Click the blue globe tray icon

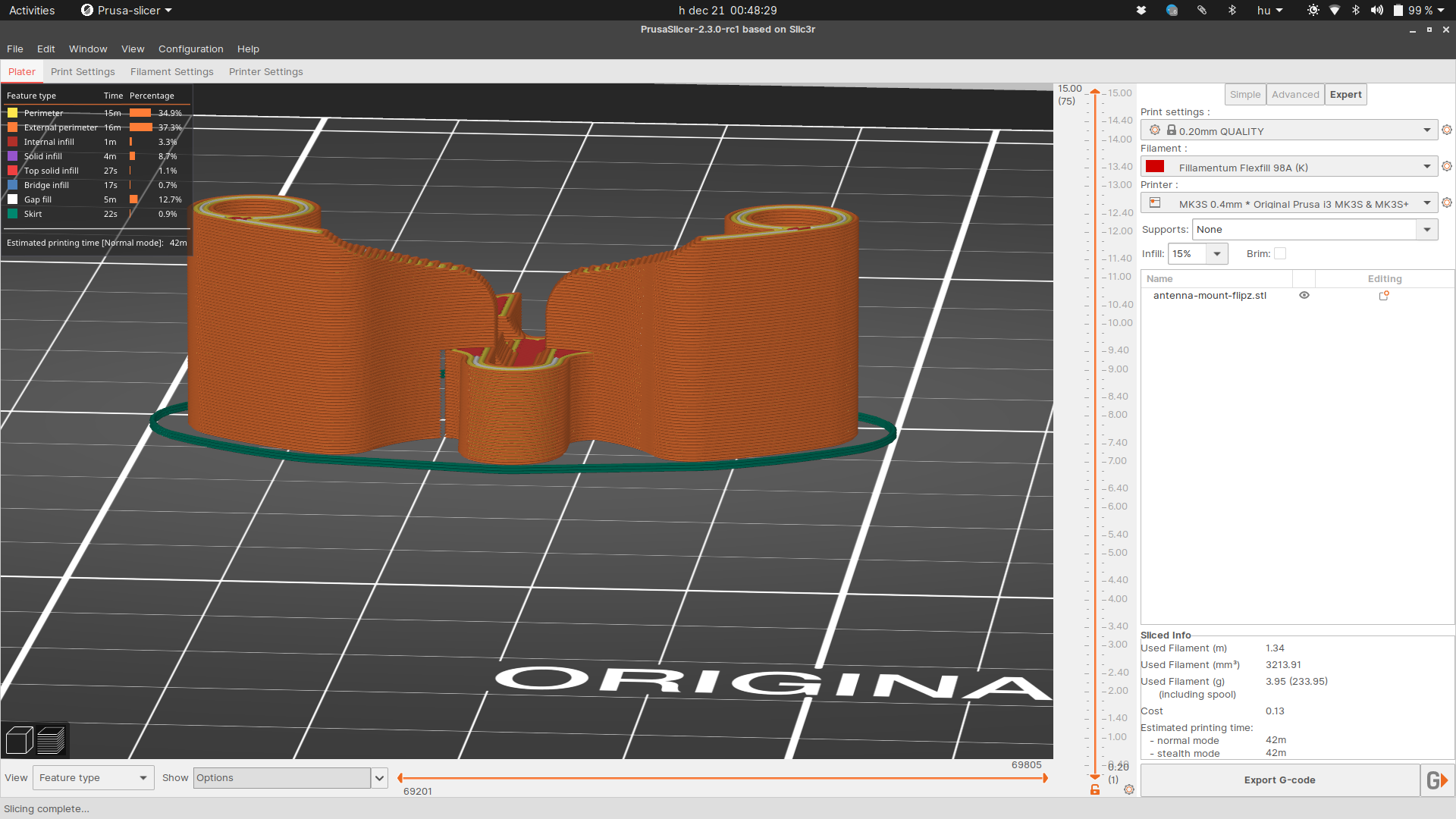coord(1172,11)
